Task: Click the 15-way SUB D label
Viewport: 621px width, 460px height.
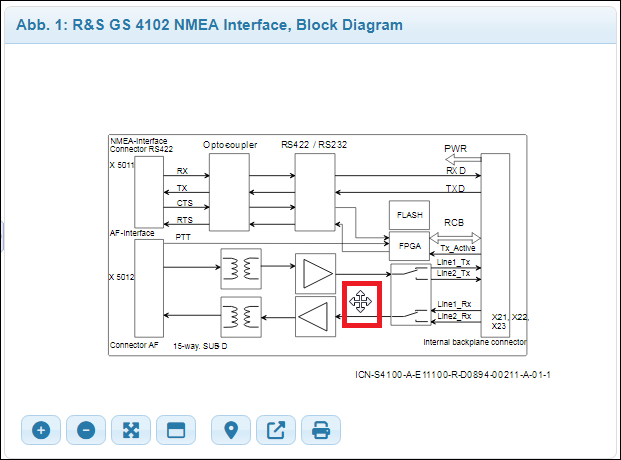Action: pos(200,346)
